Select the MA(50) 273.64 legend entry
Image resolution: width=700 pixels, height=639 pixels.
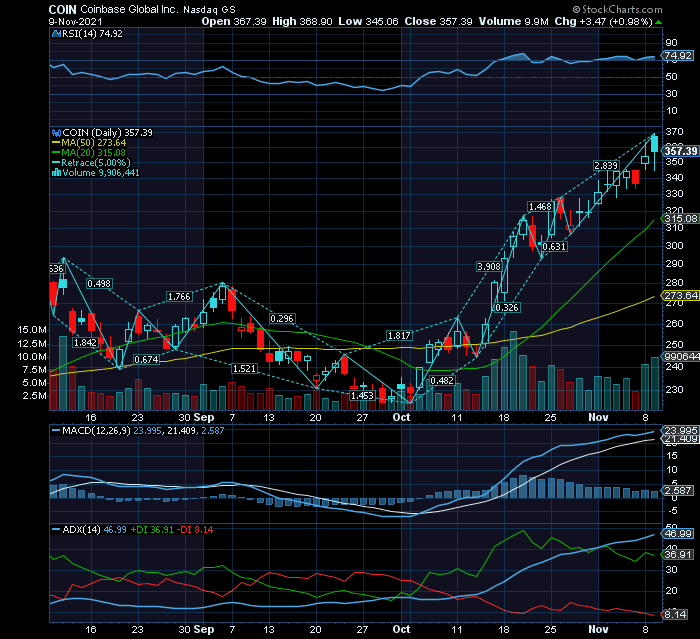pos(94,143)
